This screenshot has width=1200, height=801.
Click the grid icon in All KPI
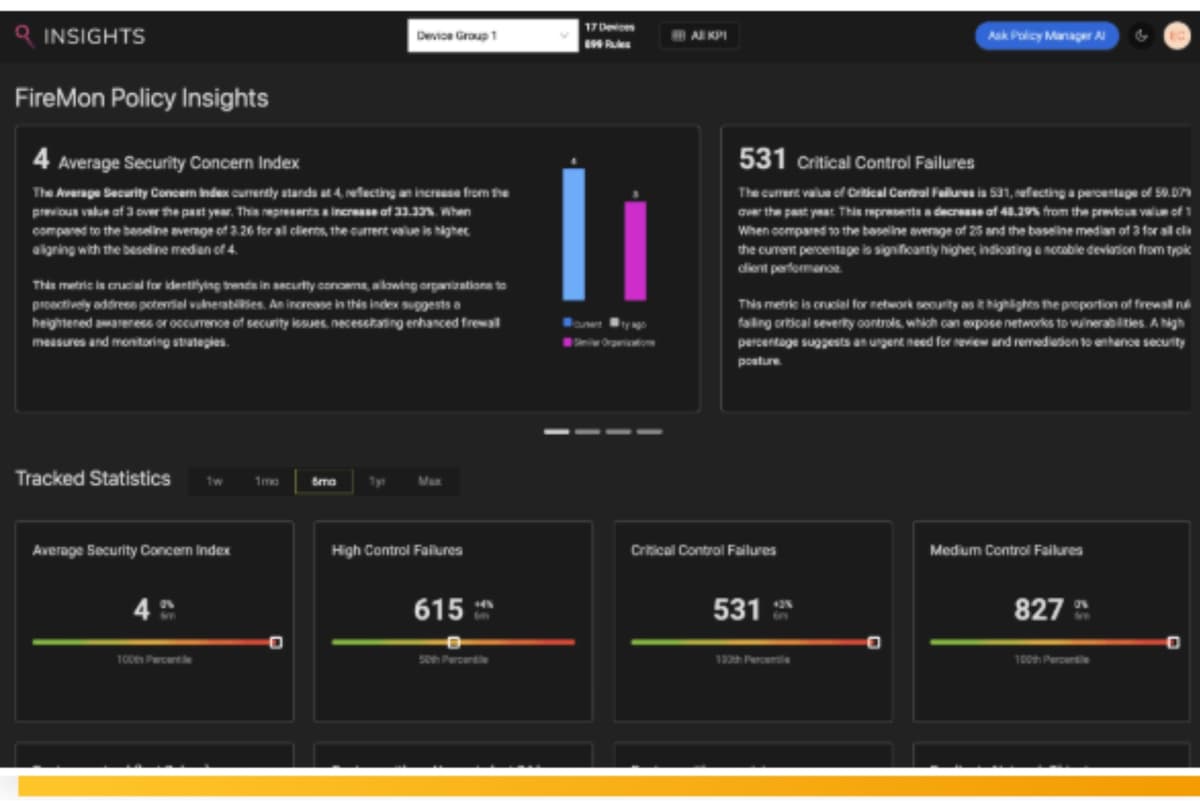point(678,36)
